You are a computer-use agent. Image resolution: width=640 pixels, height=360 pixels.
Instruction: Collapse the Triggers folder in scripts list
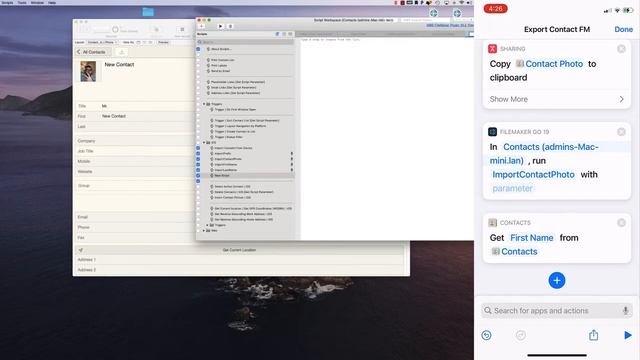coord(204,104)
